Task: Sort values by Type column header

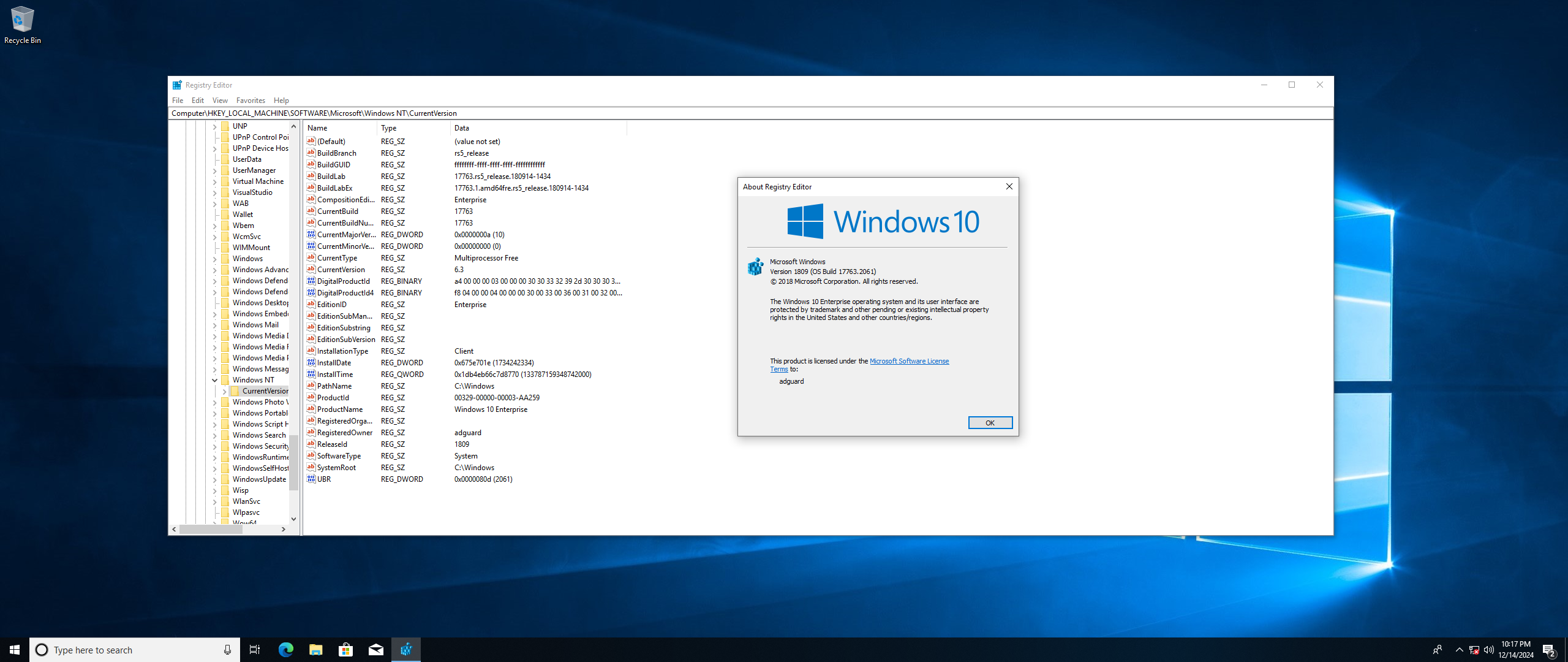Action: [x=413, y=128]
